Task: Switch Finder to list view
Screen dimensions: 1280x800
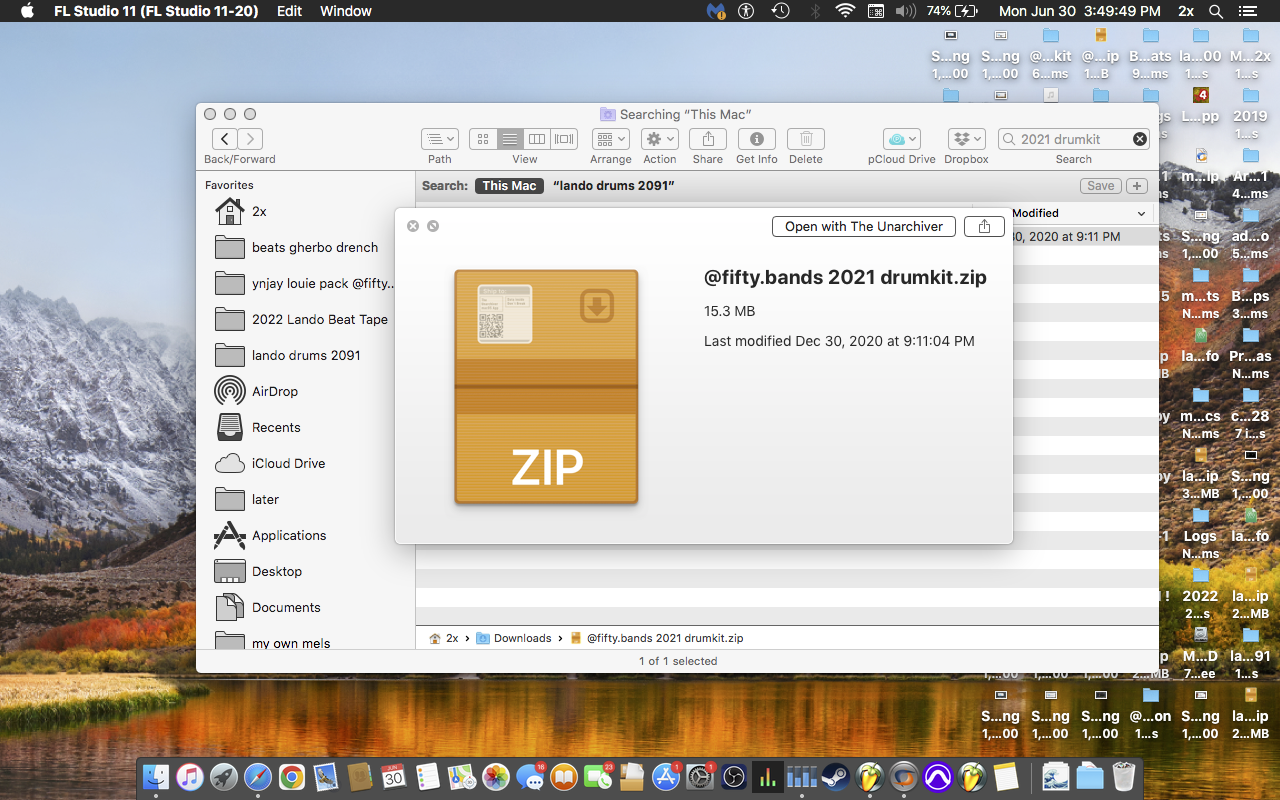Action: [510, 139]
